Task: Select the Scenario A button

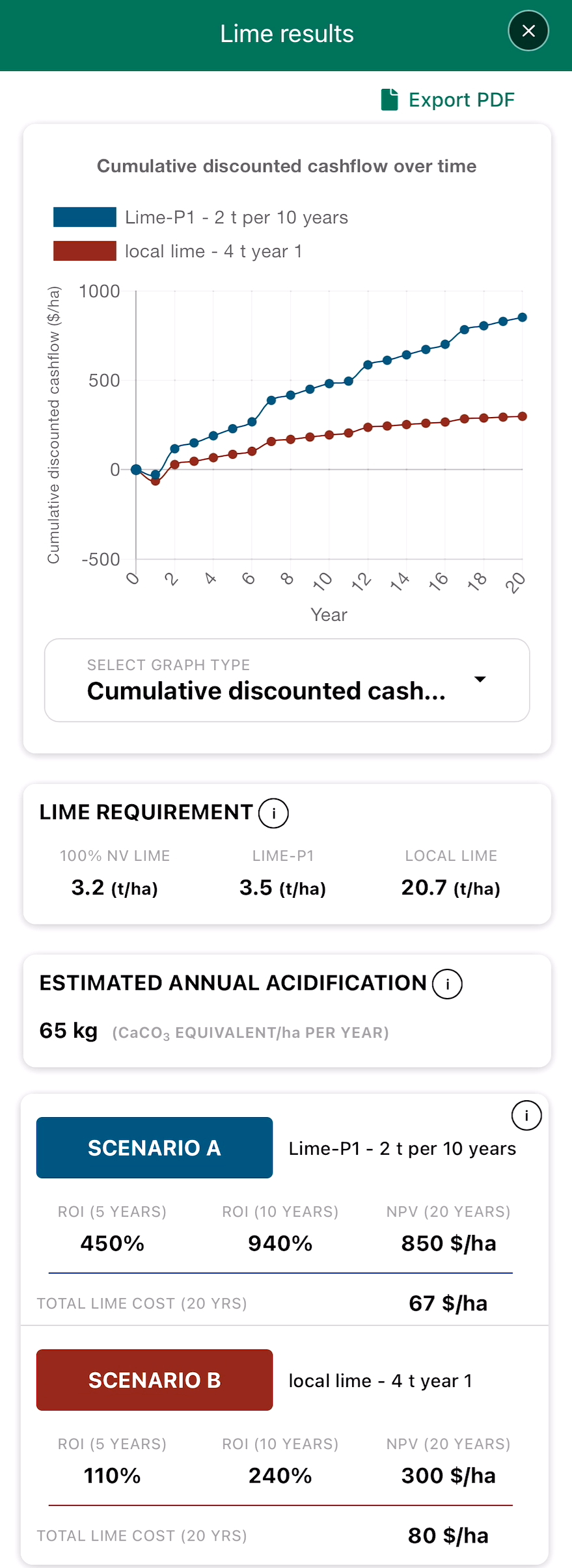Action: (x=154, y=1148)
